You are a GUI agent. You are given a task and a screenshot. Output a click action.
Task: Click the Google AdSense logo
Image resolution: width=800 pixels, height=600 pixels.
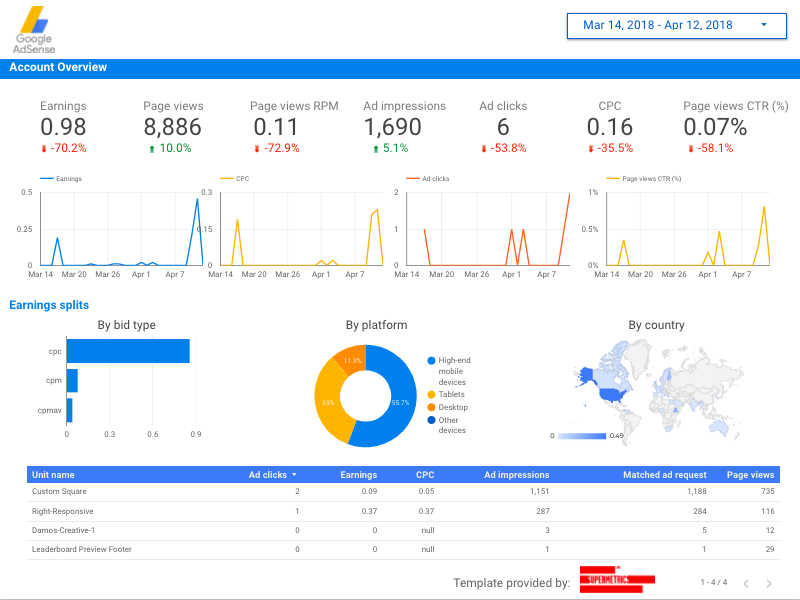point(35,30)
